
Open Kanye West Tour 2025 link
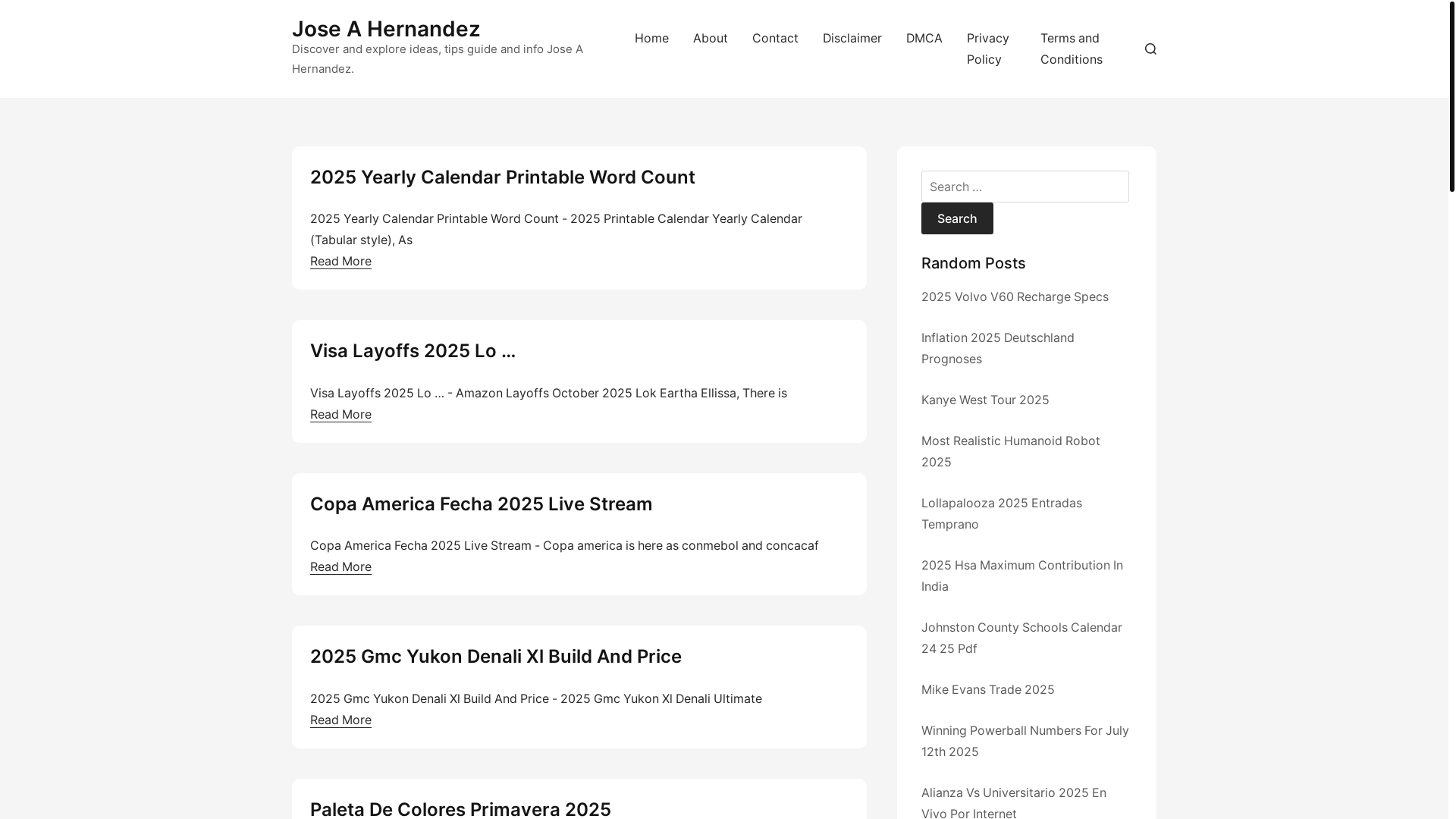pyautogui.click(x=985, y=400)
